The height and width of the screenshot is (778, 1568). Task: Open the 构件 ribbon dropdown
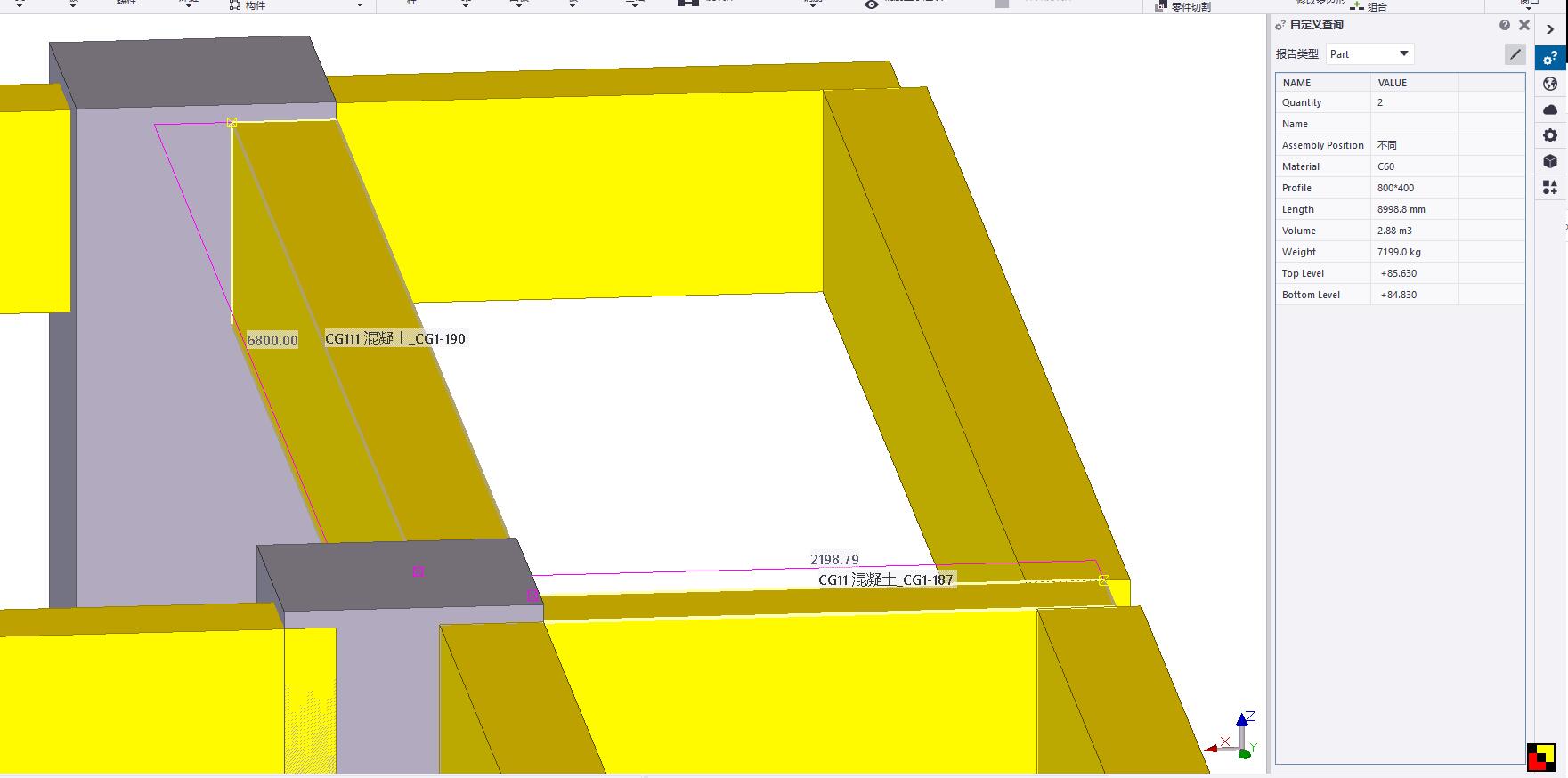360,5
